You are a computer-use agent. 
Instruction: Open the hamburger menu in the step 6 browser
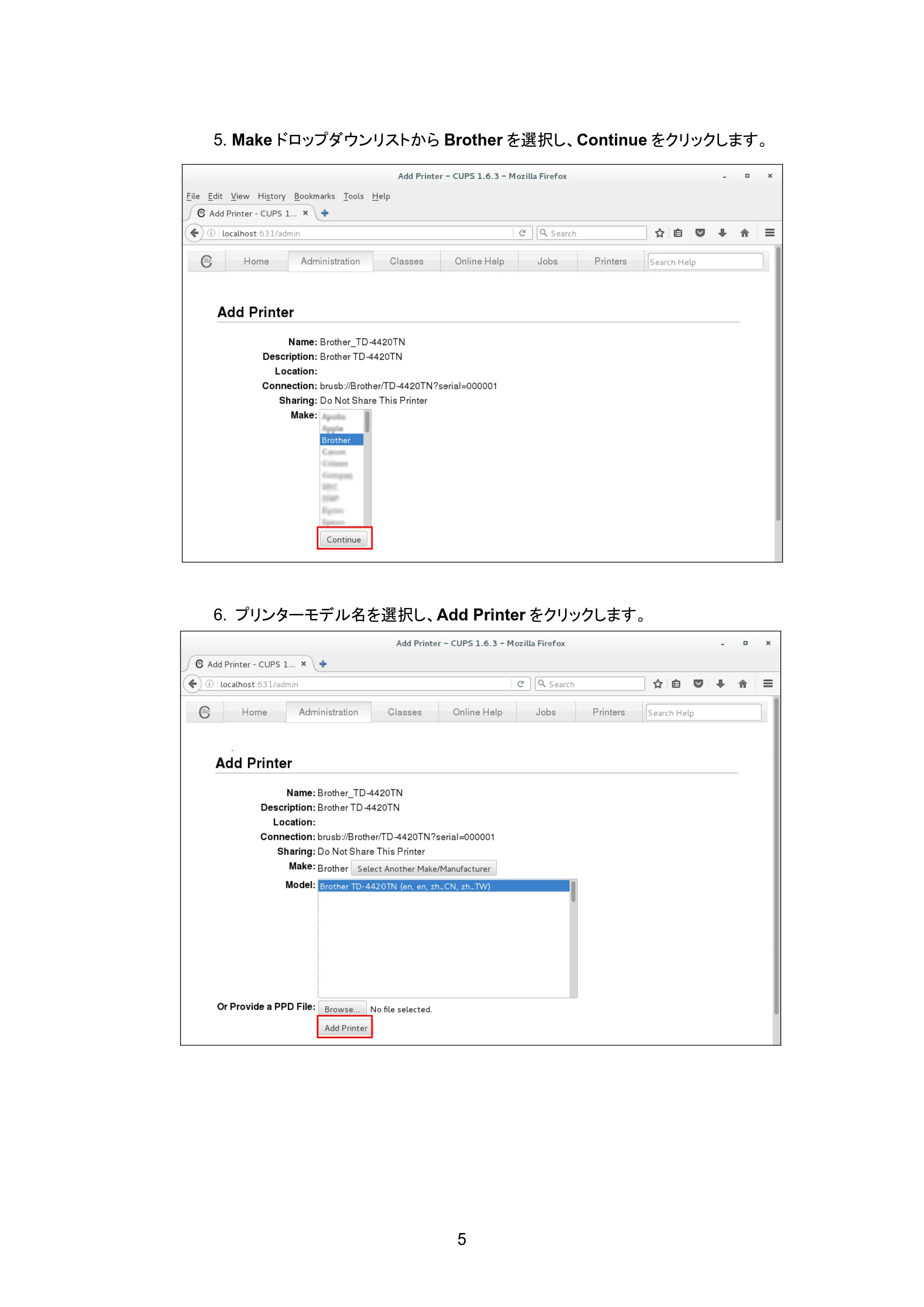pyautogui.click(x=768, y=684)
